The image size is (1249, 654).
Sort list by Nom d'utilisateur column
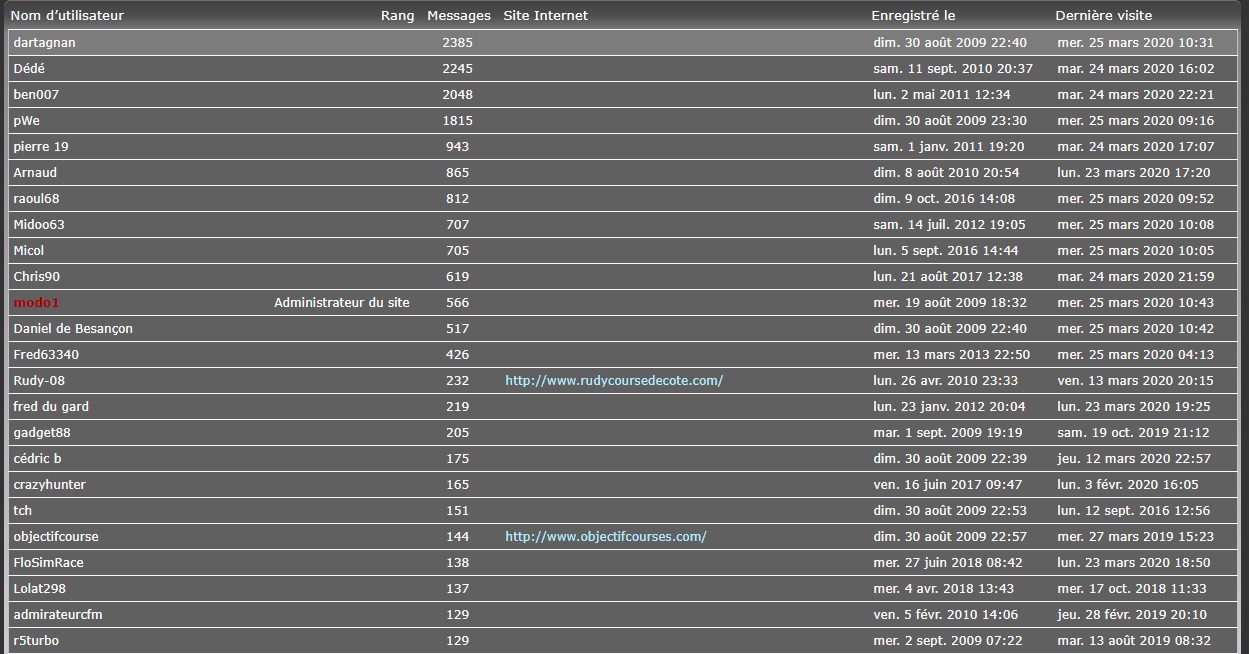67,16
